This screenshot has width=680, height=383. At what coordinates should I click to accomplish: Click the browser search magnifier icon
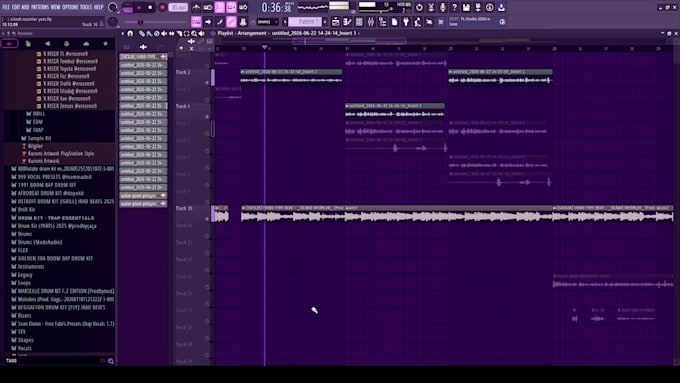(111, 361)
